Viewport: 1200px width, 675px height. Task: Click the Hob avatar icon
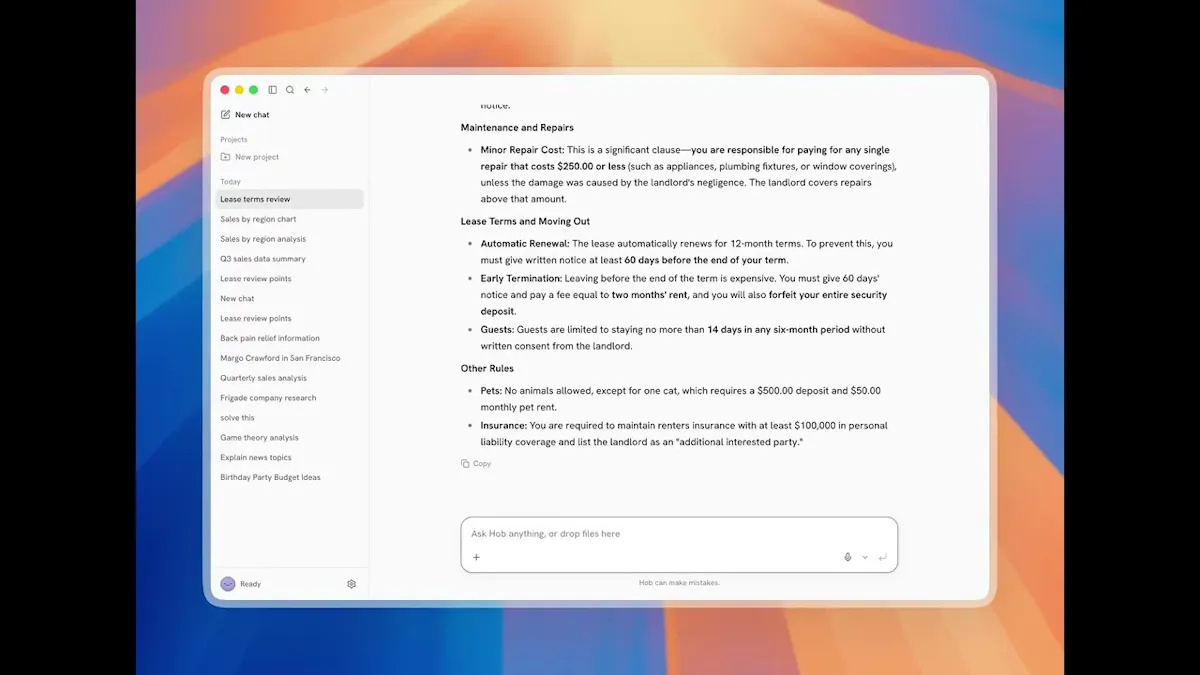(x=228, y=584)
